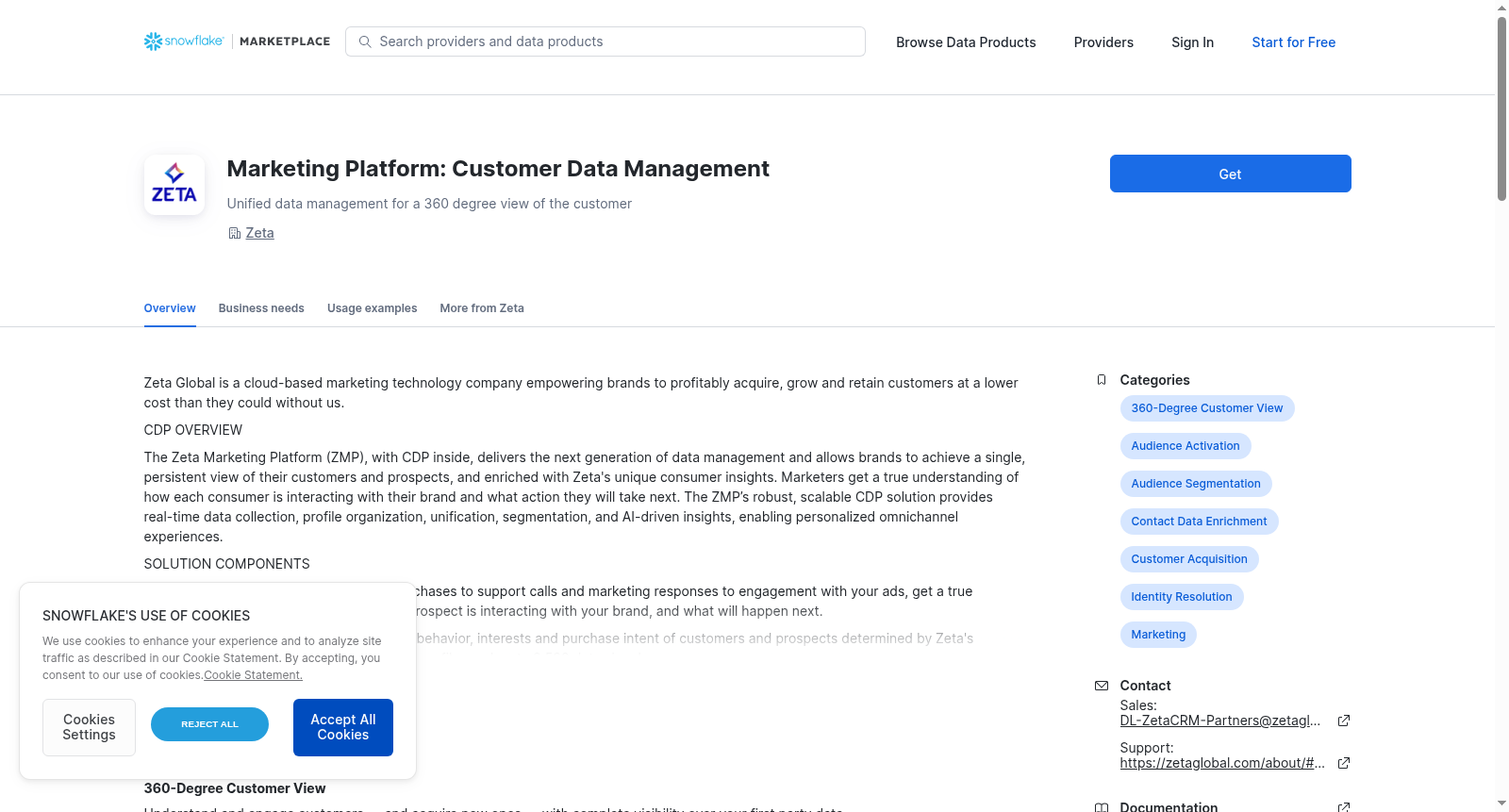The width and height of the screenshot is (1509, 812).
Task: Open the Support zetaglobal URL
Action: [1222, 763]
